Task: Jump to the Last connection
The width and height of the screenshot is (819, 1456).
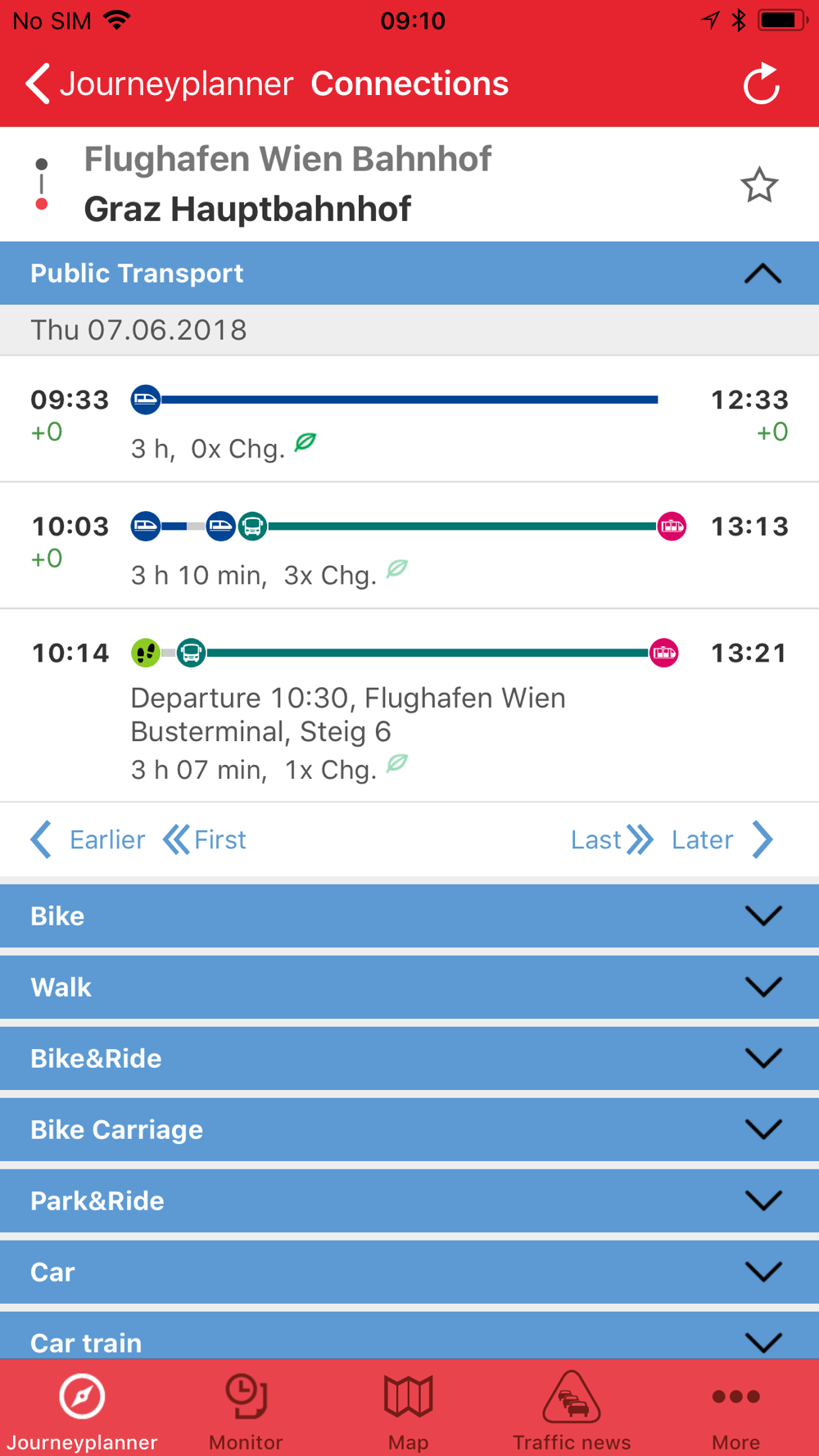Action: pos(611,839)
